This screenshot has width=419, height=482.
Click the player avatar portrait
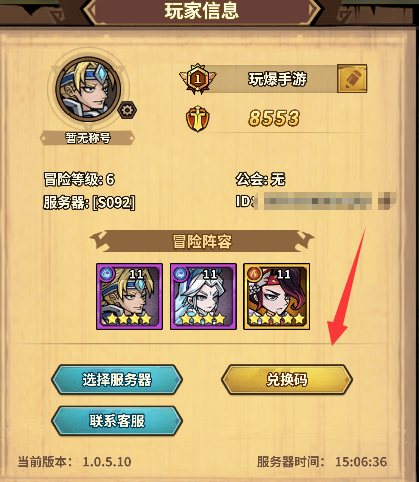(x=88, y=89)
